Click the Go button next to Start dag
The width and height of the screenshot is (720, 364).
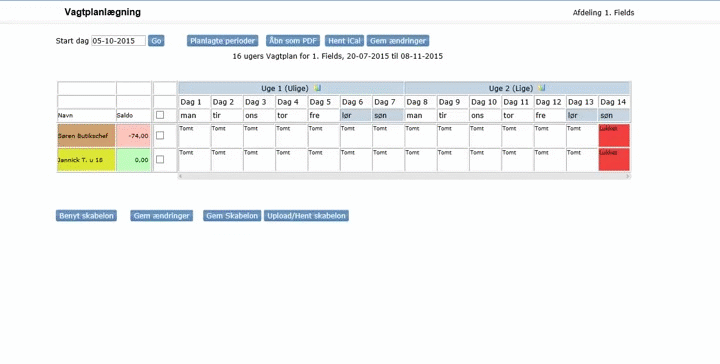(x=156, y=41)
